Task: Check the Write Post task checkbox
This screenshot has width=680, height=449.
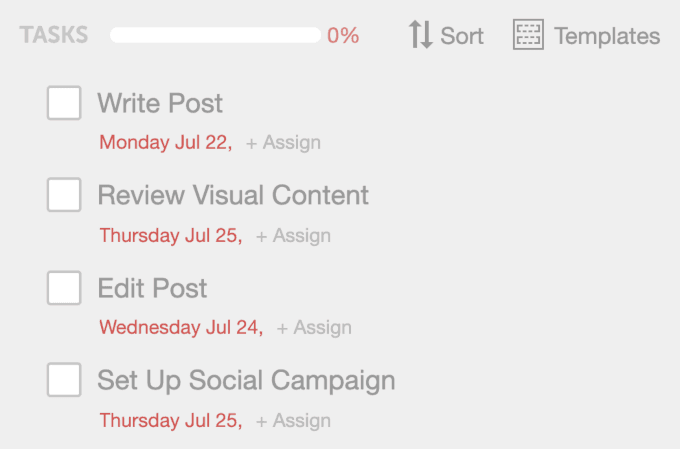Action: (x=64, y=103)
